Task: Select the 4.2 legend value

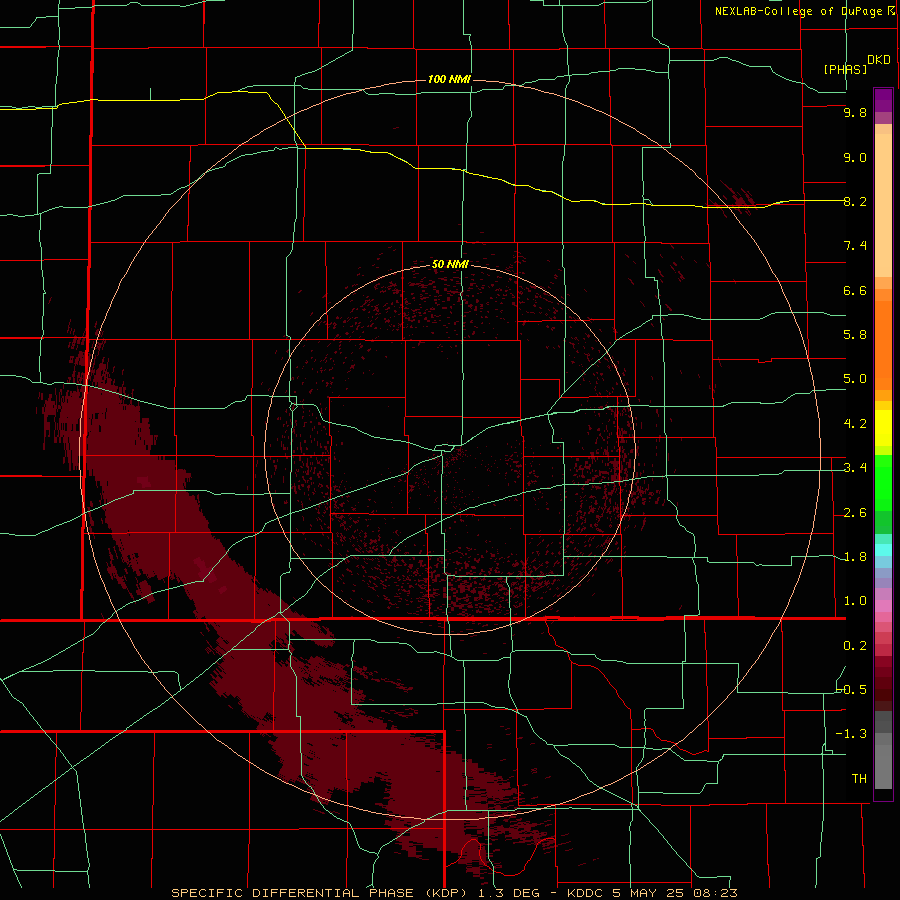Action: tap(855, 424)
